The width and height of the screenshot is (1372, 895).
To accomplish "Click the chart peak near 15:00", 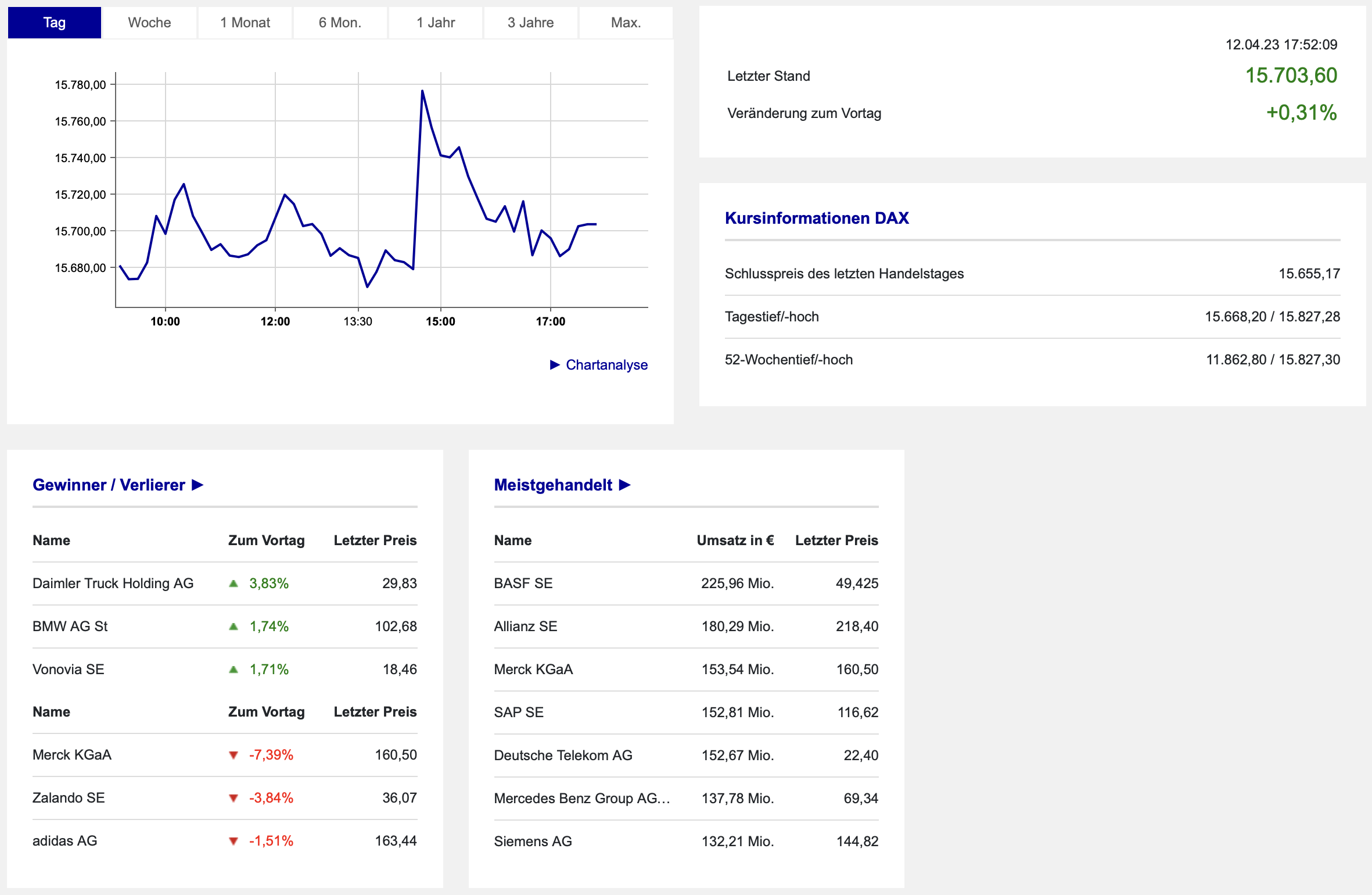I will coord(422,91).
